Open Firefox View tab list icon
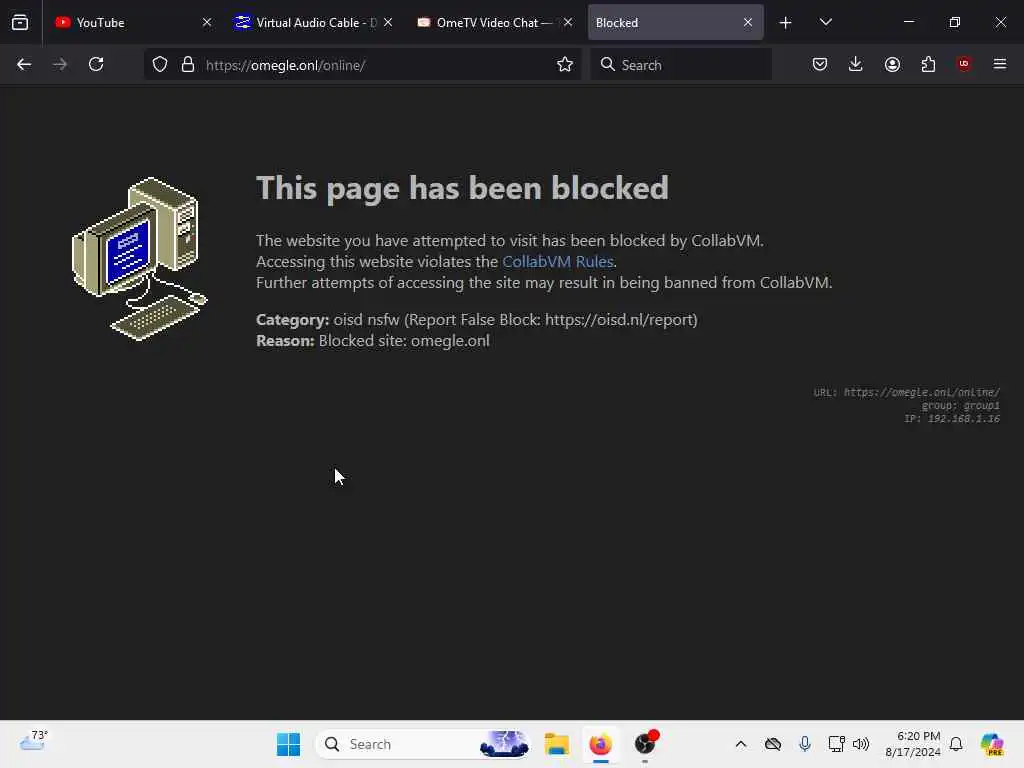 click(x=20, y=22)
